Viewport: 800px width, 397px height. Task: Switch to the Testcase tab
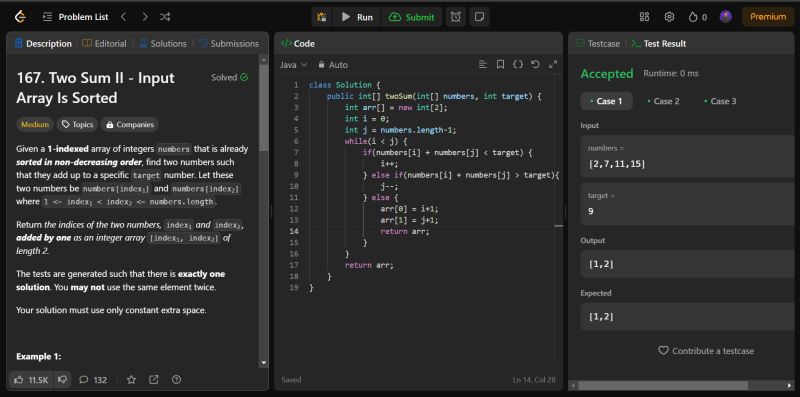[x=598, y=43]
